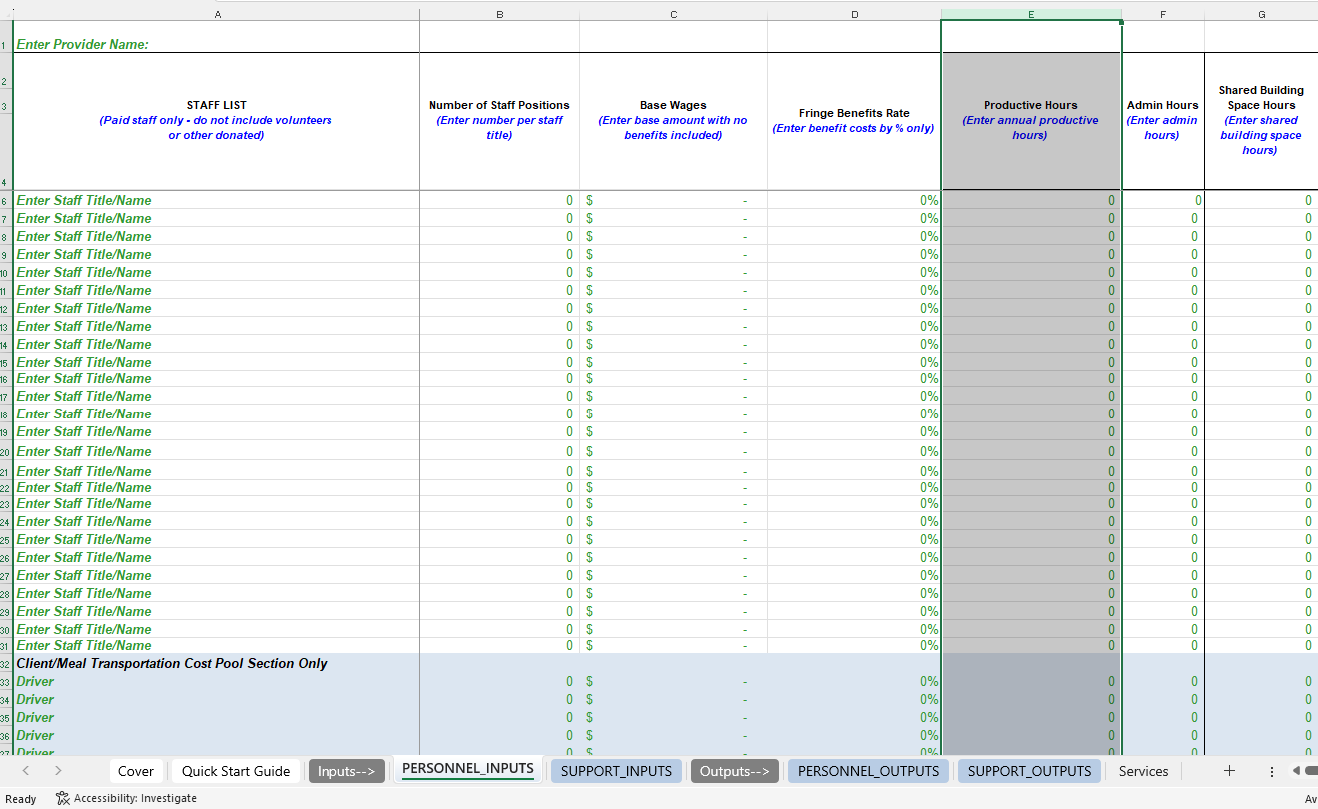Screen dimensions: 1318x809
Task: Click the new sheet plus icon
Action: coord(1229,771)
